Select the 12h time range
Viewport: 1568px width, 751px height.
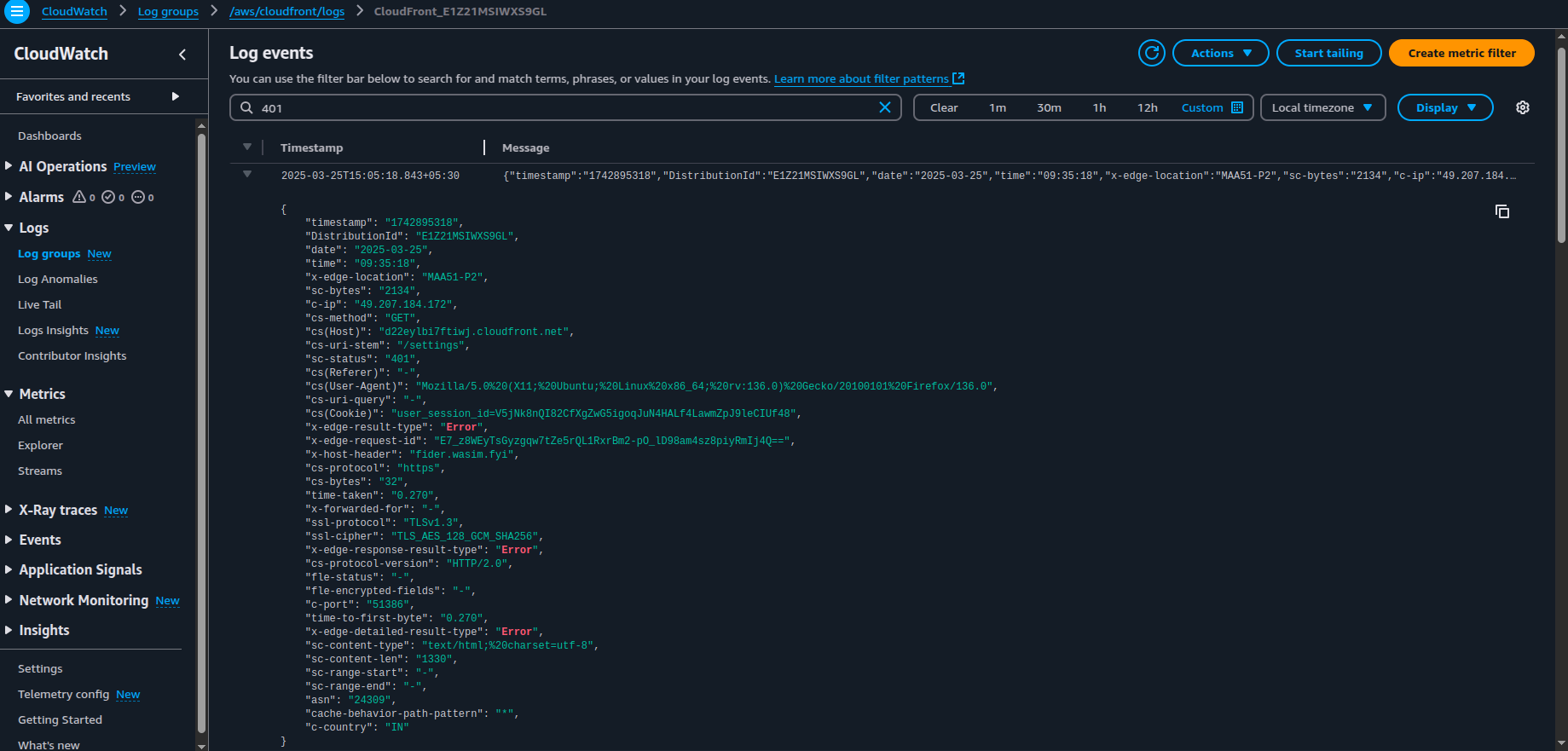pyautogui.click(x=1147, y=107)
